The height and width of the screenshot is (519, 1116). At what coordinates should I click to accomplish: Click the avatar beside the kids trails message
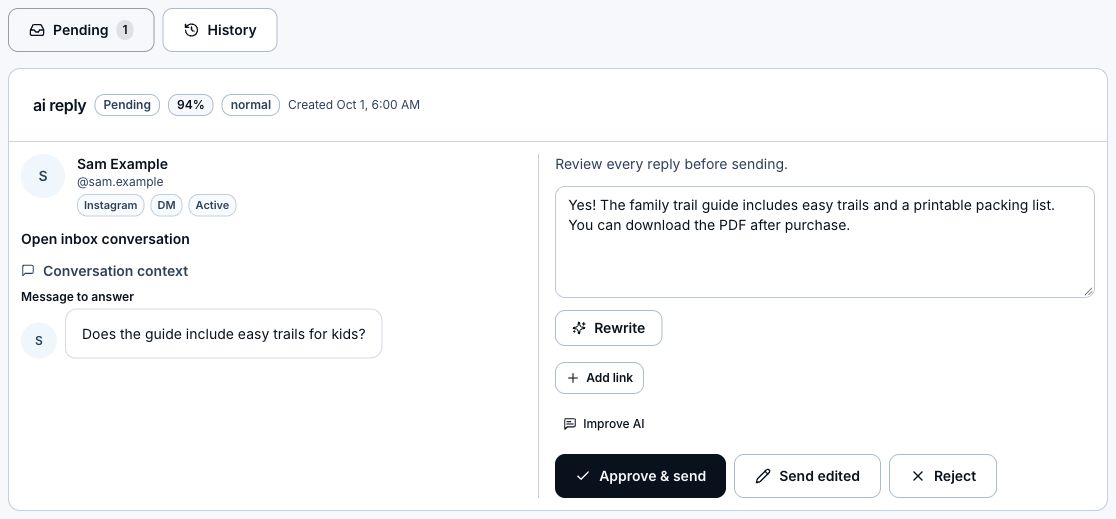[38, 340]
